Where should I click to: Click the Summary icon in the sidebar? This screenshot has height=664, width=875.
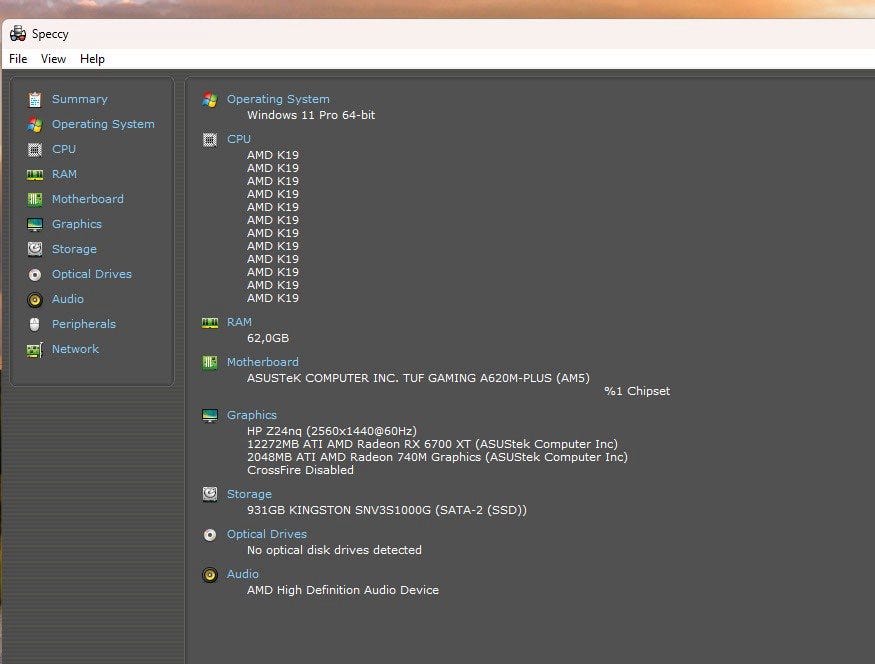click(x=35, y=99)
